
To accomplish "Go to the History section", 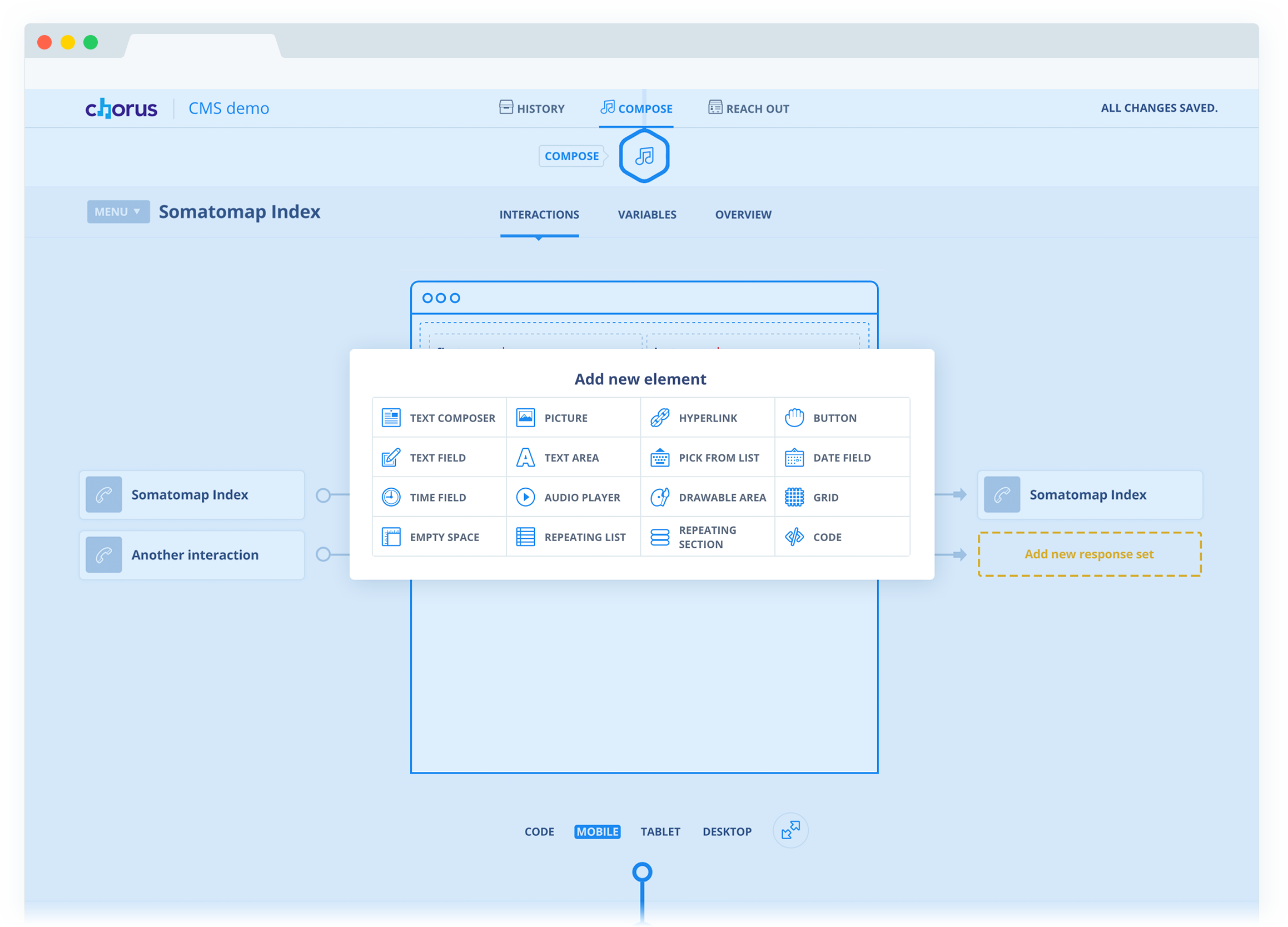I will (x=531, y=108).
